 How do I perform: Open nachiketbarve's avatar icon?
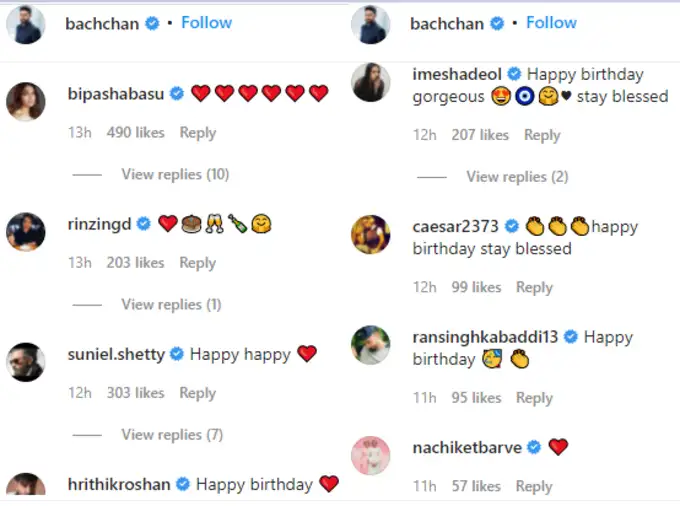coord(371,456)
